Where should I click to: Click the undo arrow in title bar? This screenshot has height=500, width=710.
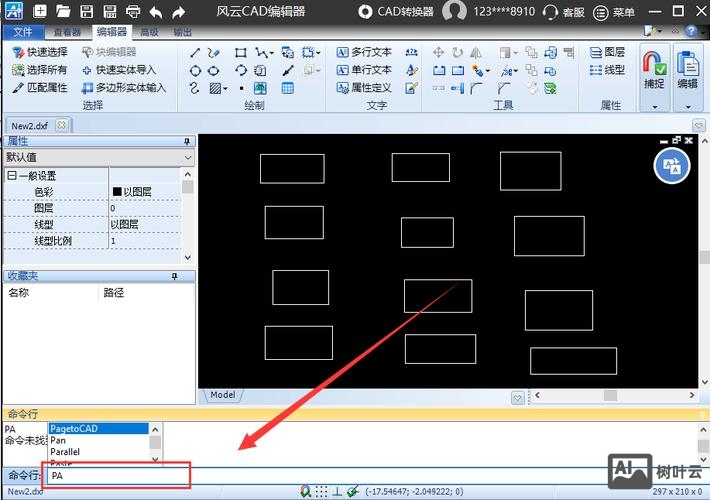tap(156, 12)
